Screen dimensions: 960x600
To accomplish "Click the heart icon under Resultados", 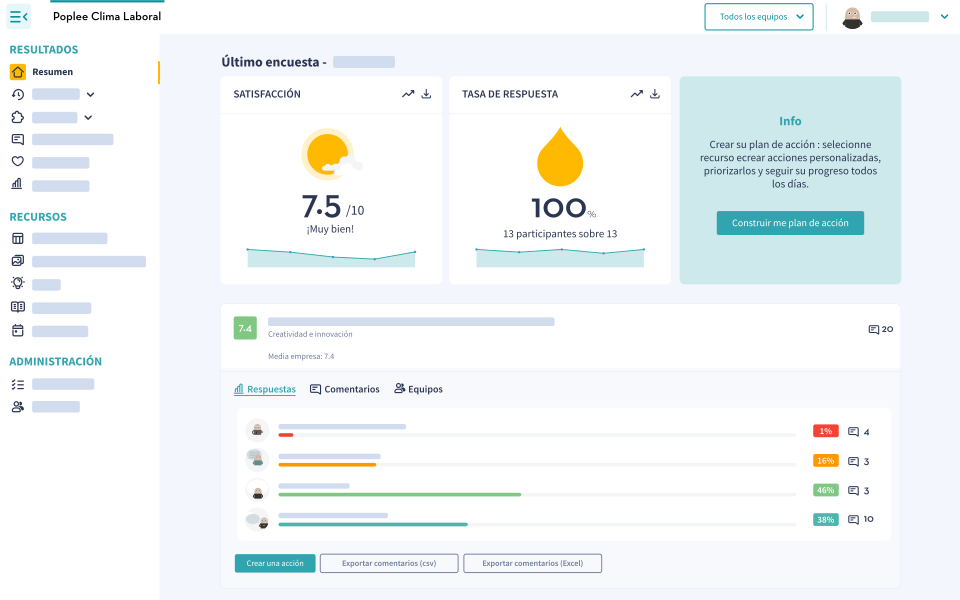I will click(16, 162).
